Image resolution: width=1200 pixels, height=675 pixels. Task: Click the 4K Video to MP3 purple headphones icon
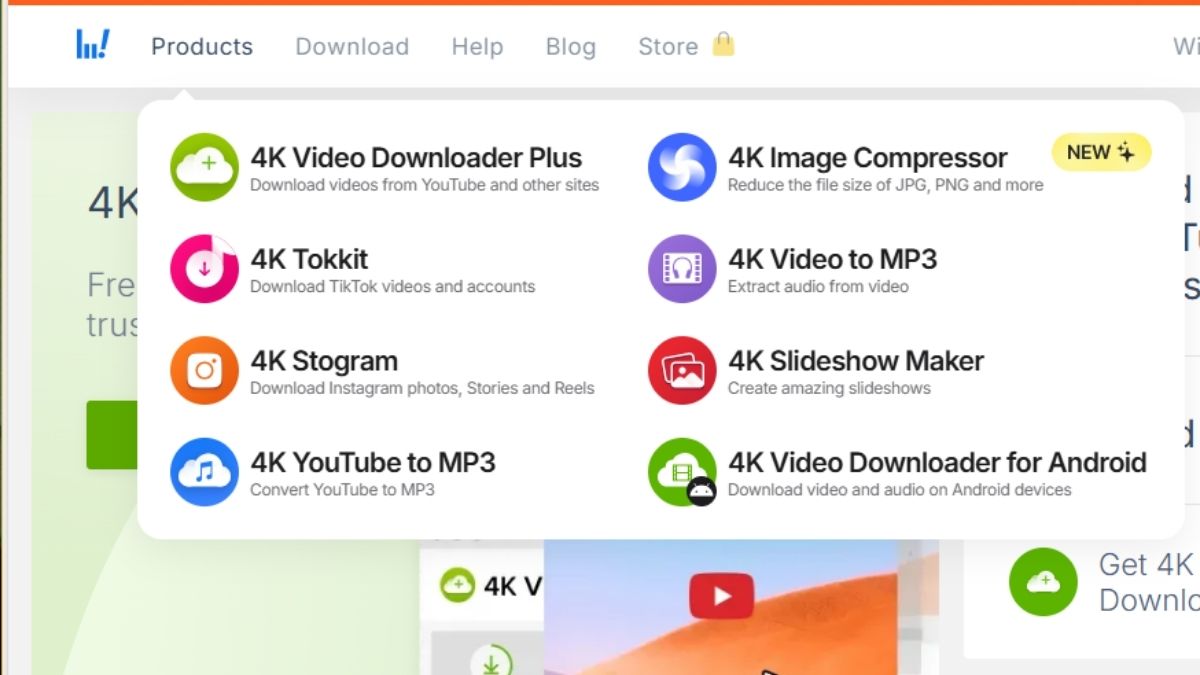coord(682,269)
